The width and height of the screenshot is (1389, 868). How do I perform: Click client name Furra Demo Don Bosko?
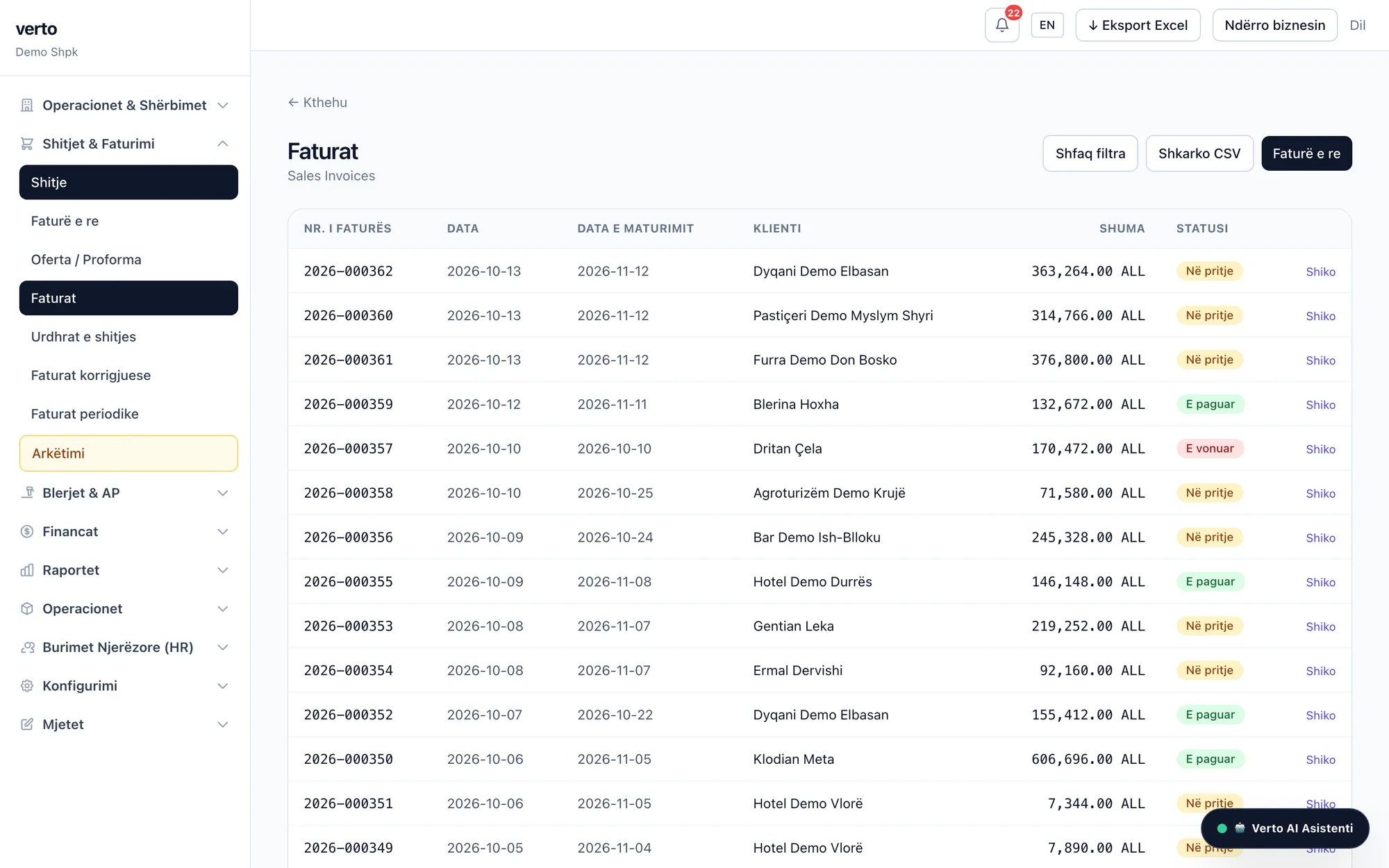point(825,360)
